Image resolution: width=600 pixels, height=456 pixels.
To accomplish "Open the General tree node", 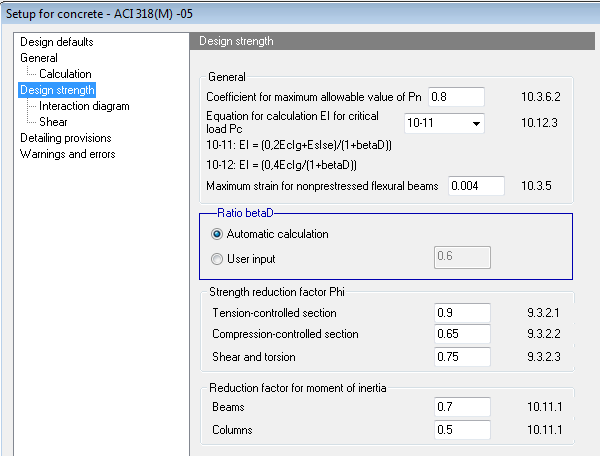I will coord(39,58).
